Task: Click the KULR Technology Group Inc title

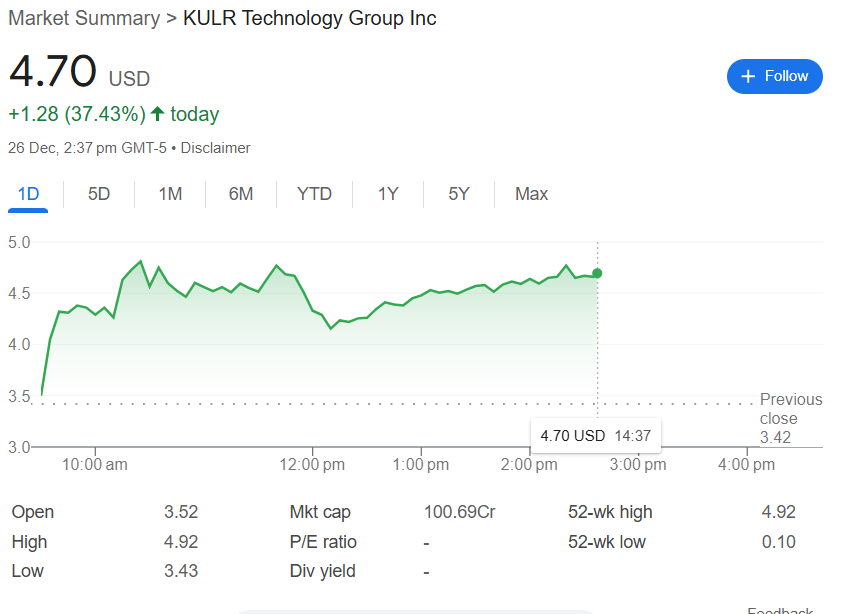Action: [309, 18]
